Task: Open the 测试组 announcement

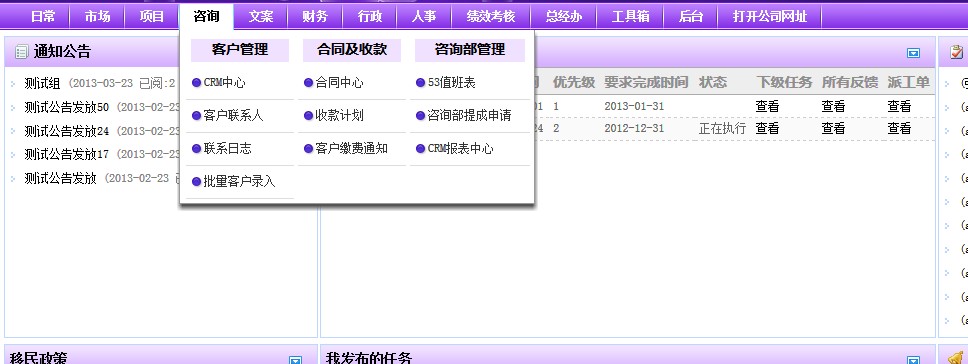Action: (43, 83)
